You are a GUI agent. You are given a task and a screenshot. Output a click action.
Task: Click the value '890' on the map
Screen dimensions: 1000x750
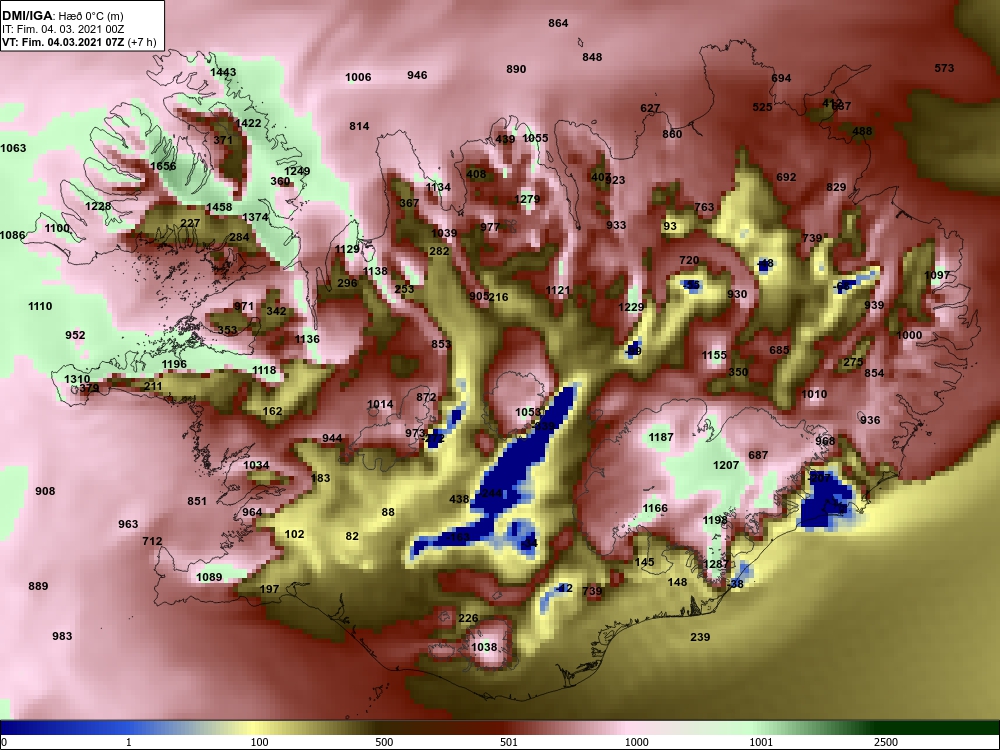coord(516,69)
